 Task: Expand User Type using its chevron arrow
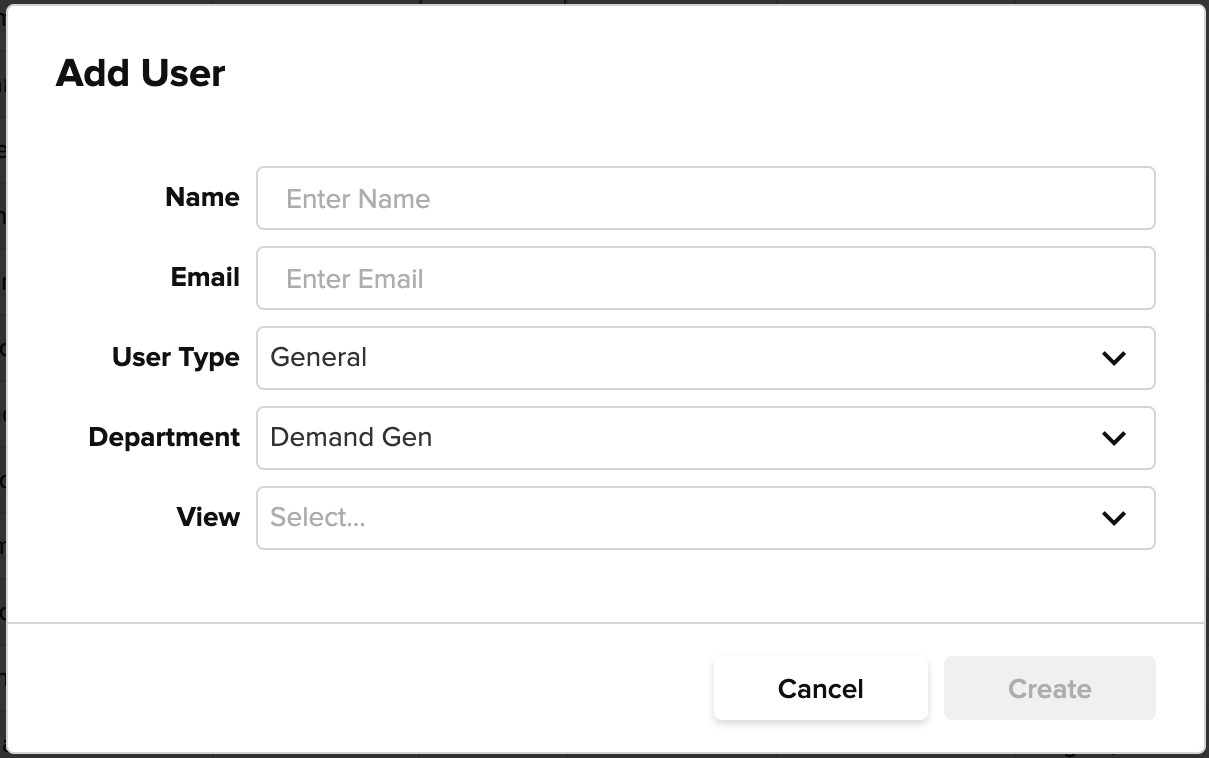point(1114,358)
